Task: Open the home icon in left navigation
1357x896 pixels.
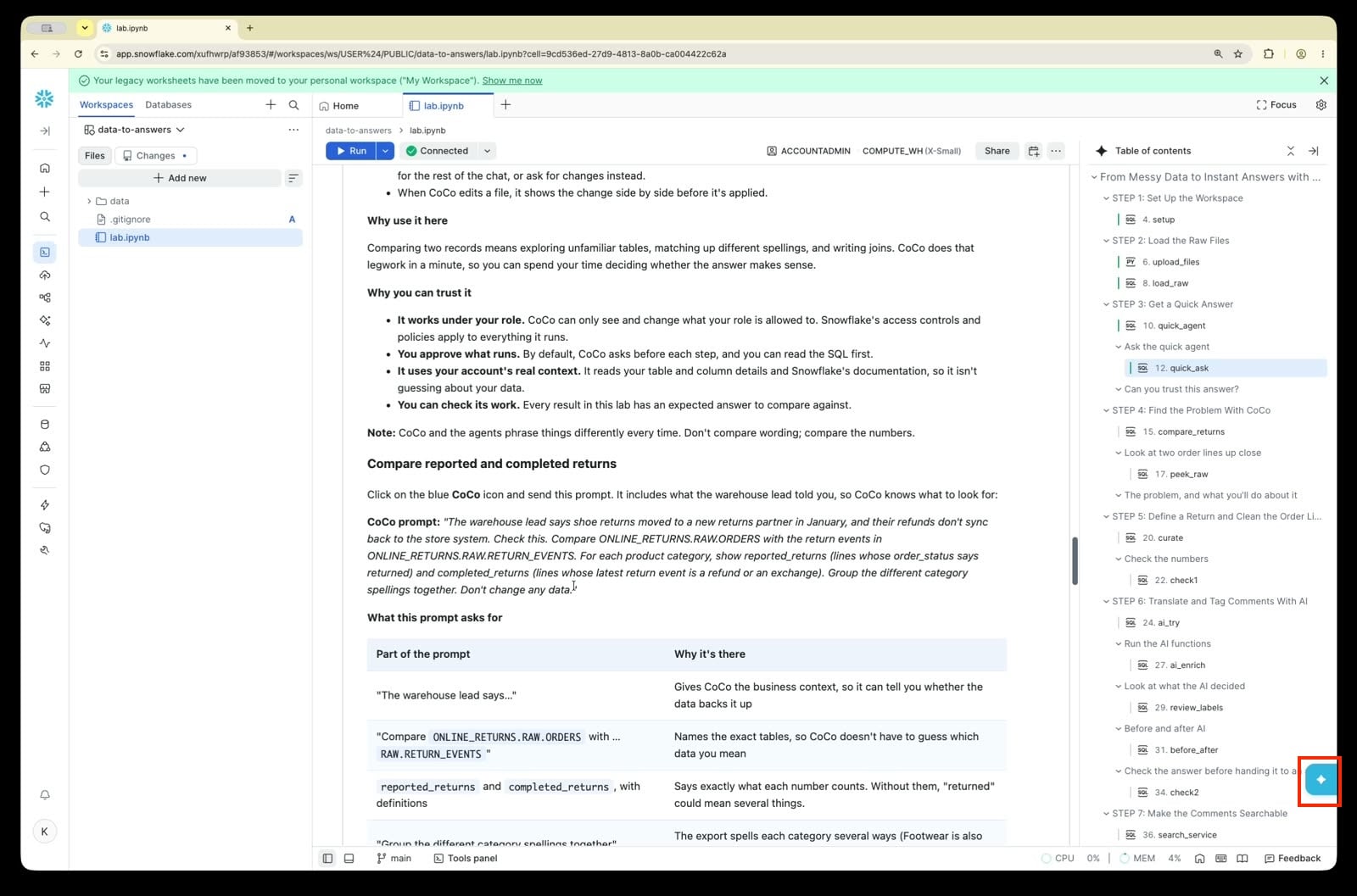Action: [x=45, y=168]
